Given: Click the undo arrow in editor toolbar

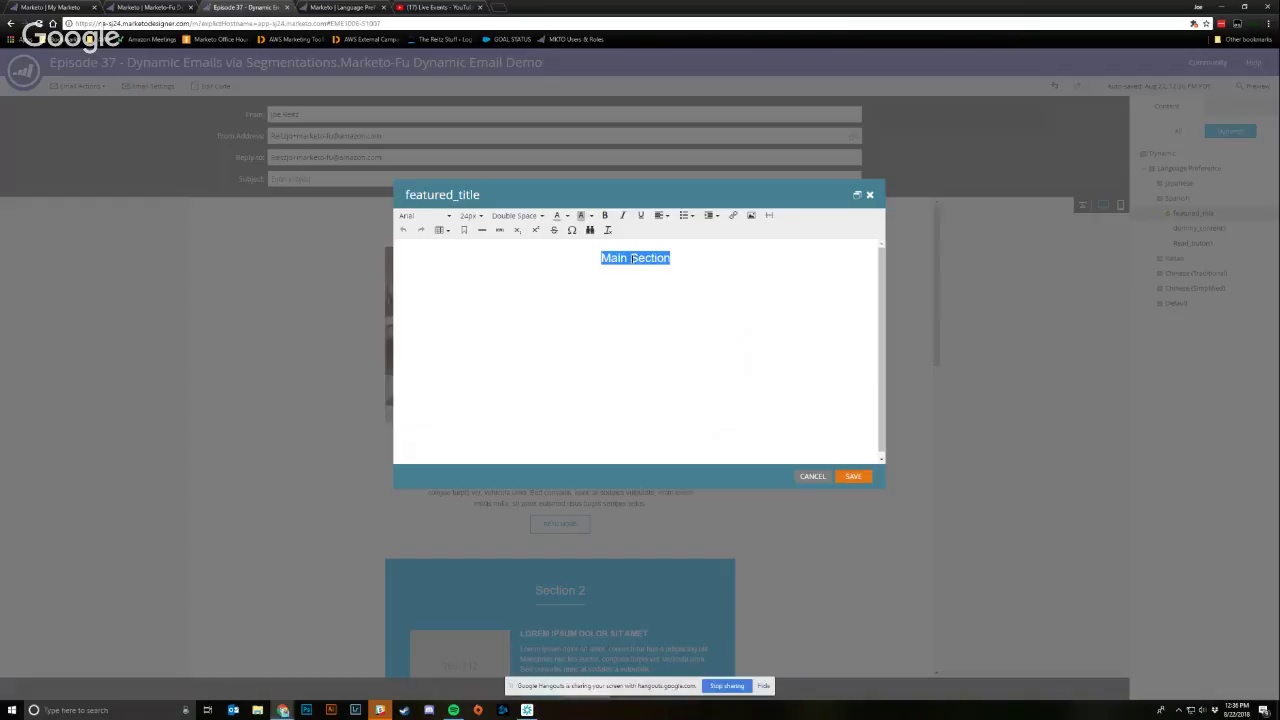Looking at the screenshot, I should pyautogui.click(x=403, y=230).
